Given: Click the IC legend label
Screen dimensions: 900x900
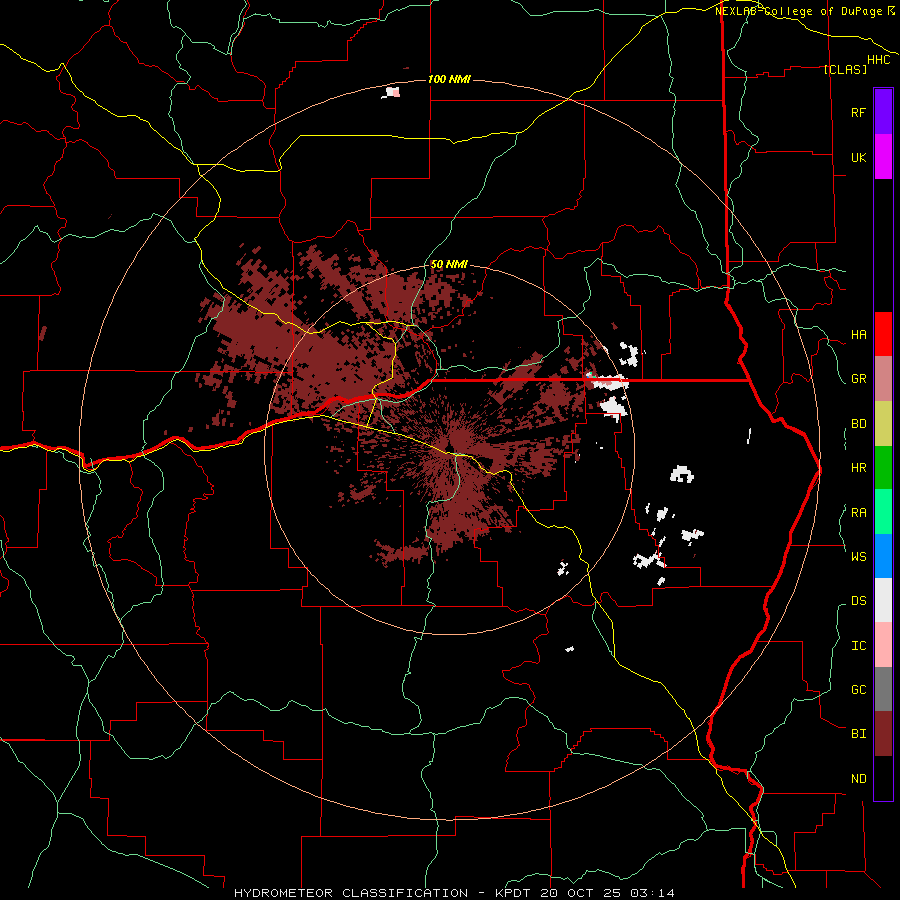Looking at the screenshot, I should pos(858,646).
